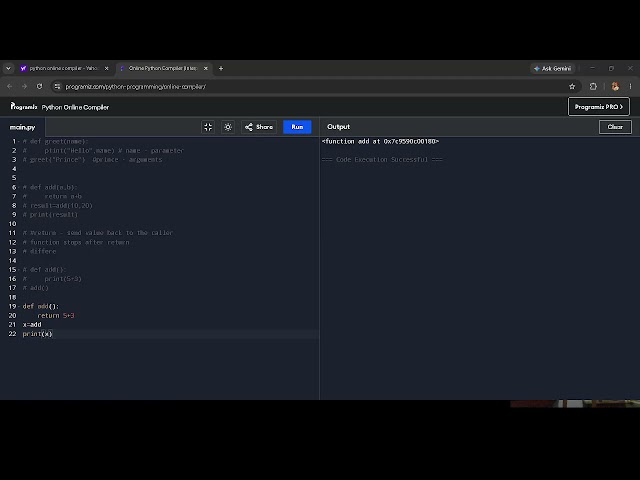The height and width of the screenshot is (480, 640).
Task: Click the Programiz logo
Action: 24,107
